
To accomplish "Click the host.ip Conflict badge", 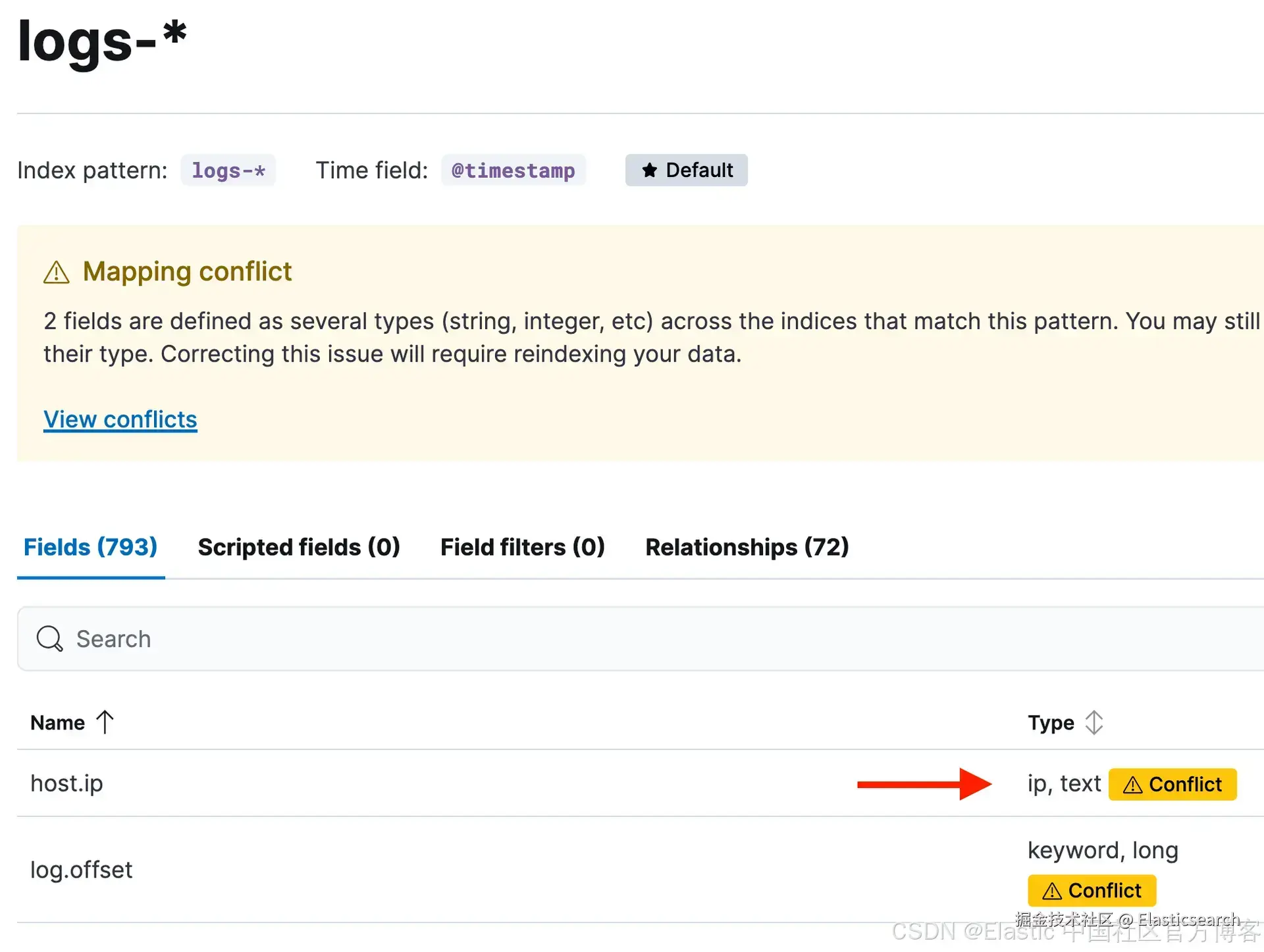I will click(x=1172, y=784).
